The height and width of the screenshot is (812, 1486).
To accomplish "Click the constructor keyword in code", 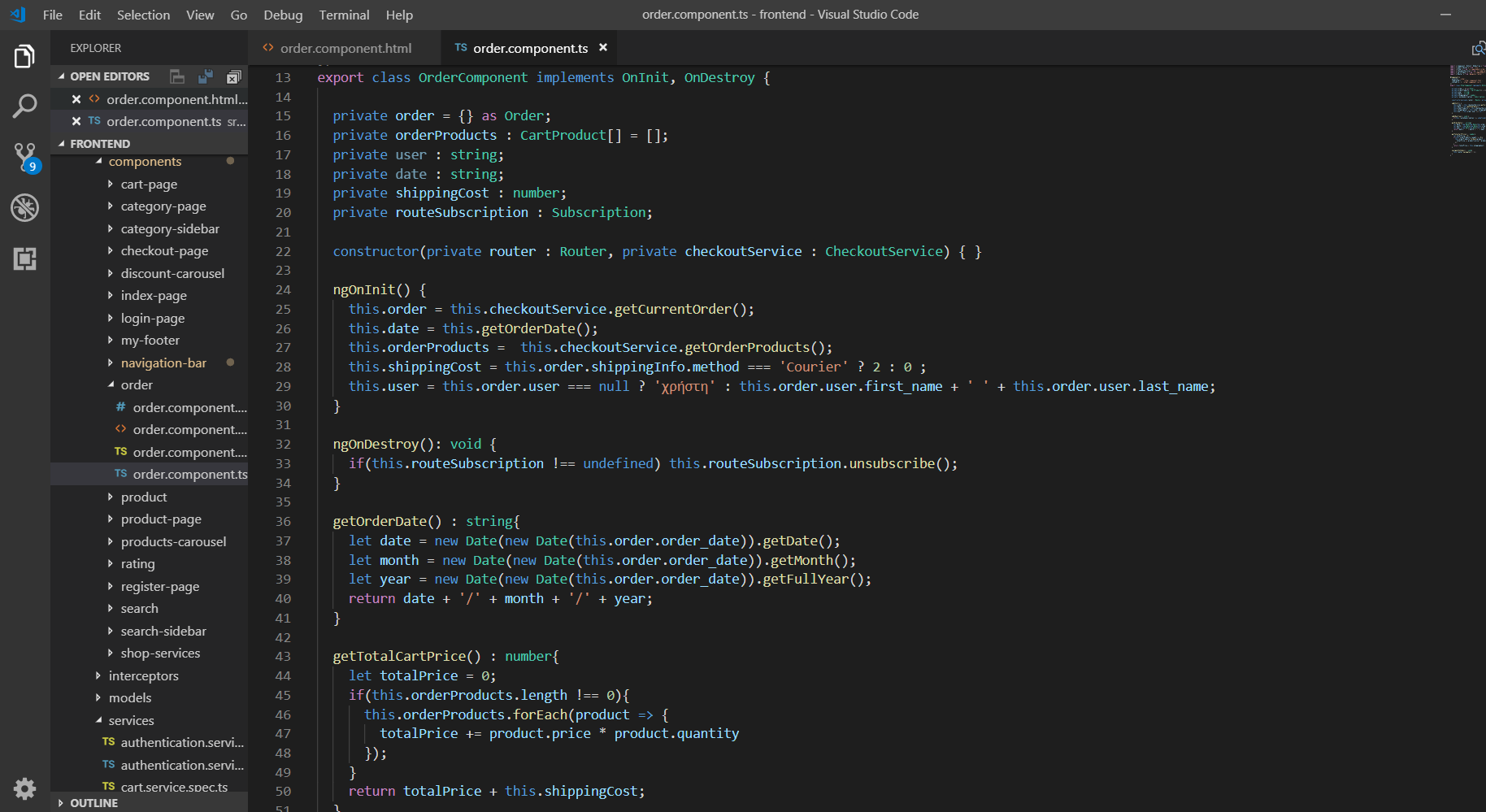I will [376, 252].
